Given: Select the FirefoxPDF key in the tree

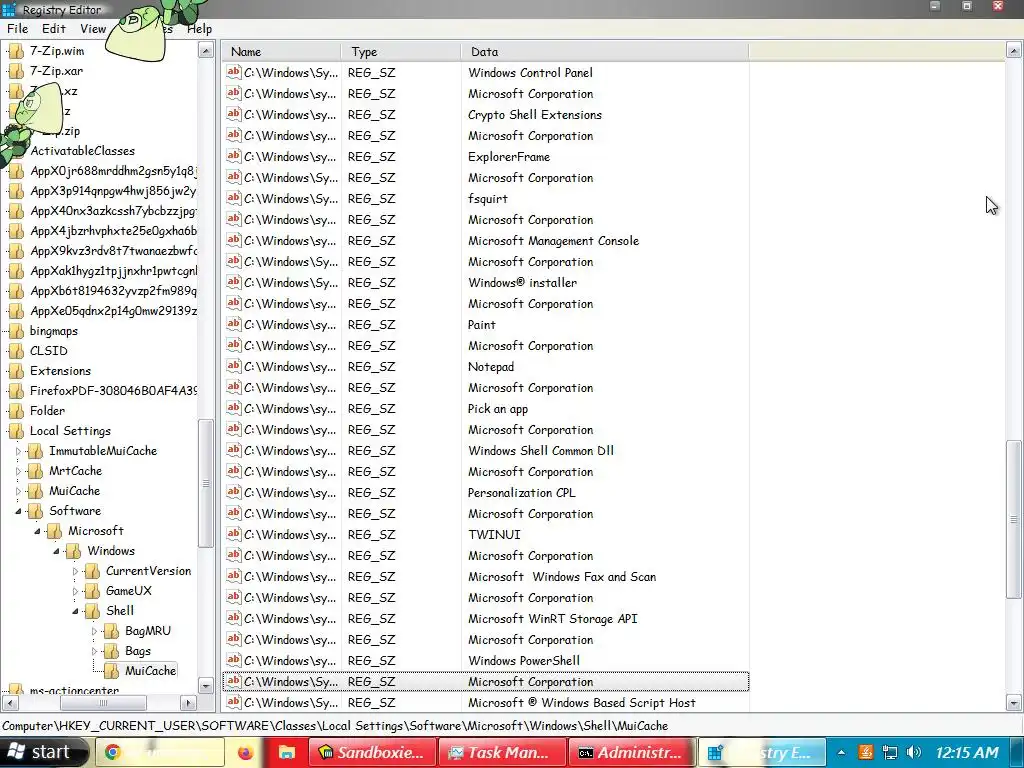Looking at the screenshot, I should (x=113, y=391).
